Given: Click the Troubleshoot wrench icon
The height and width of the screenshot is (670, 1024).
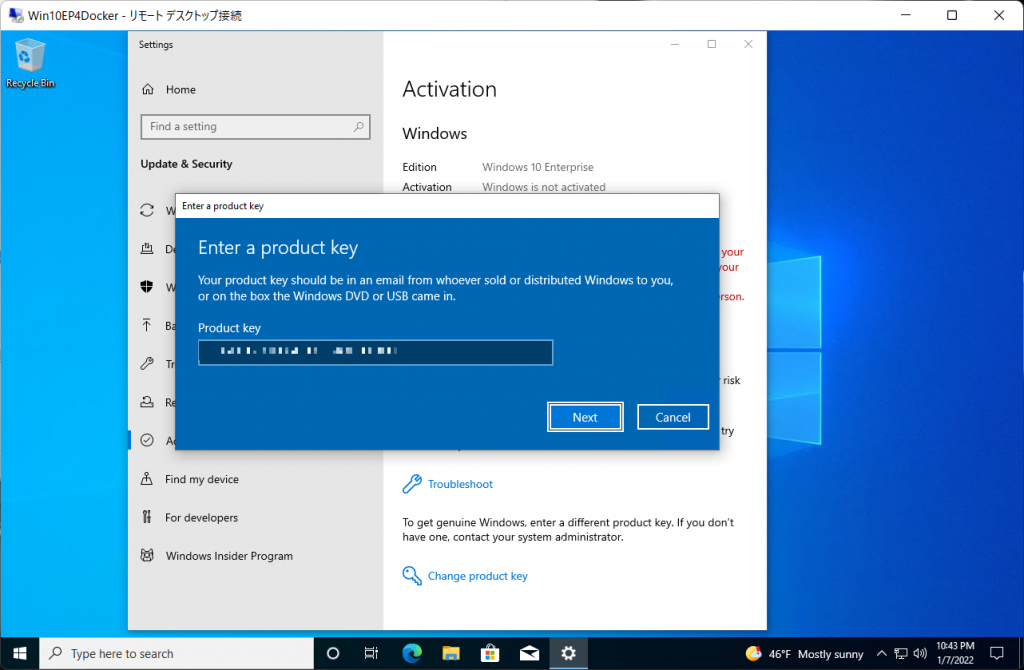Looking at the screenshot, I should coord(412,484).
